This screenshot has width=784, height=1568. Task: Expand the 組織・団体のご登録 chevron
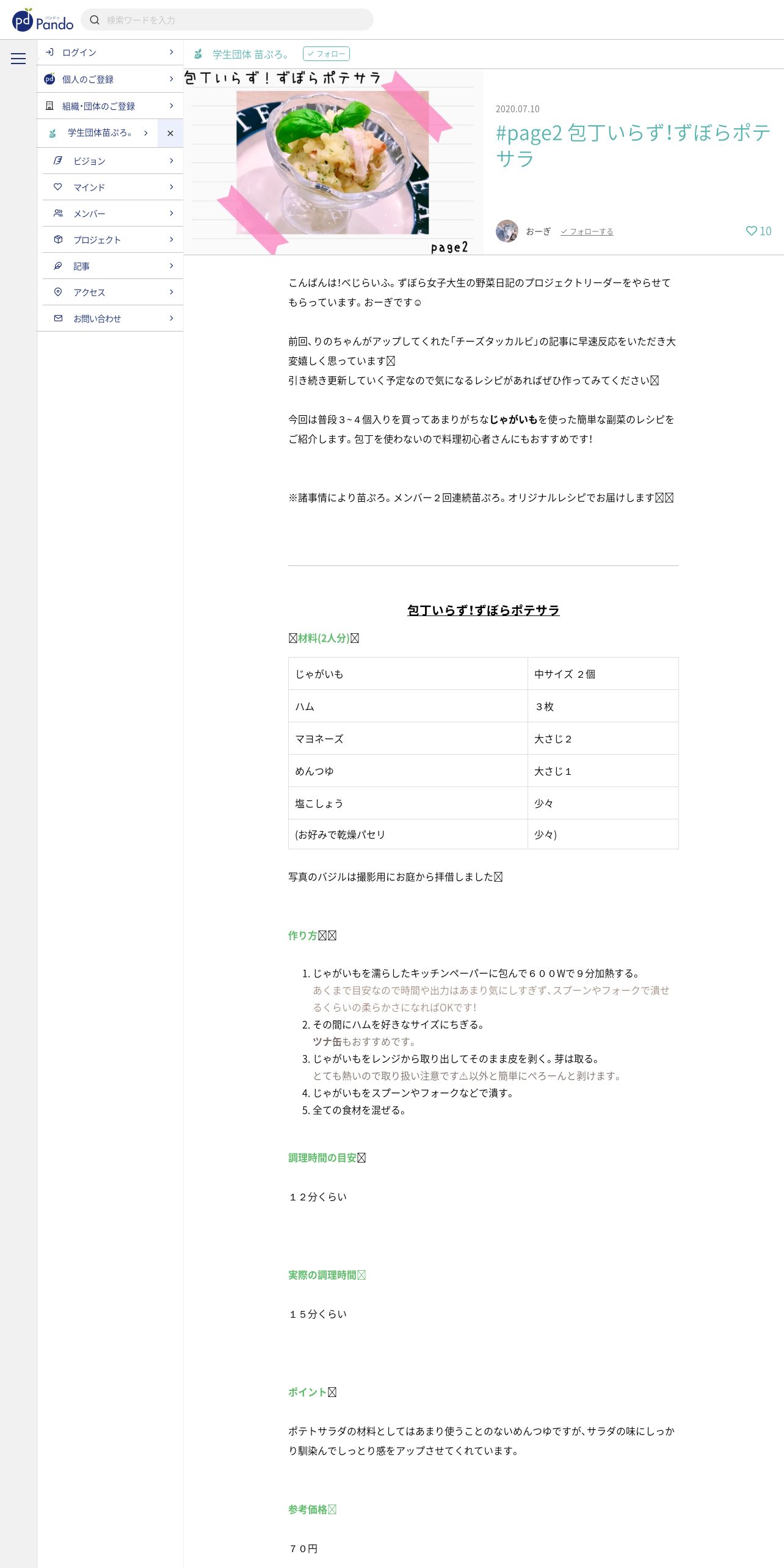pyautogui.click(x=172, y=106)
